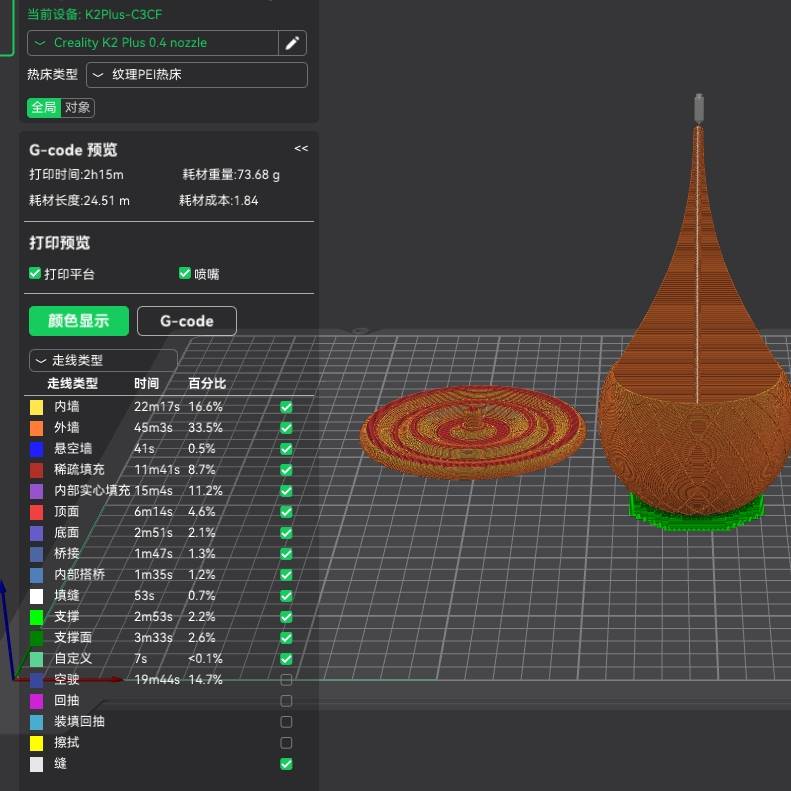Image resolution: width=791 pixels, height=791 pixels.
Task: Click the 耗材长度:24.51 m value
Action: coord(79,201)
